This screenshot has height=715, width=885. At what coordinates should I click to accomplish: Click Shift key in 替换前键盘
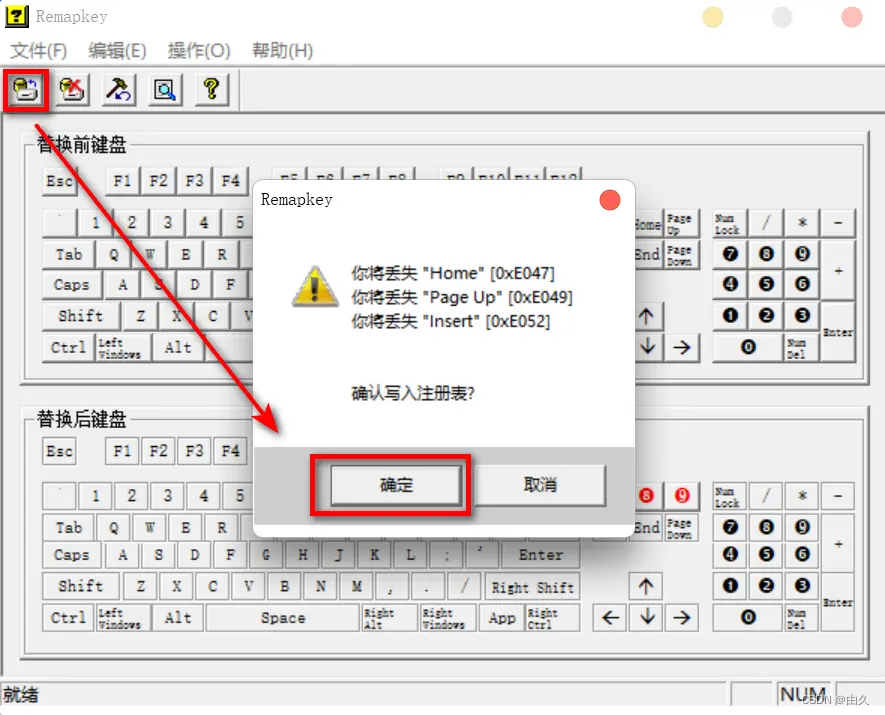81,315
